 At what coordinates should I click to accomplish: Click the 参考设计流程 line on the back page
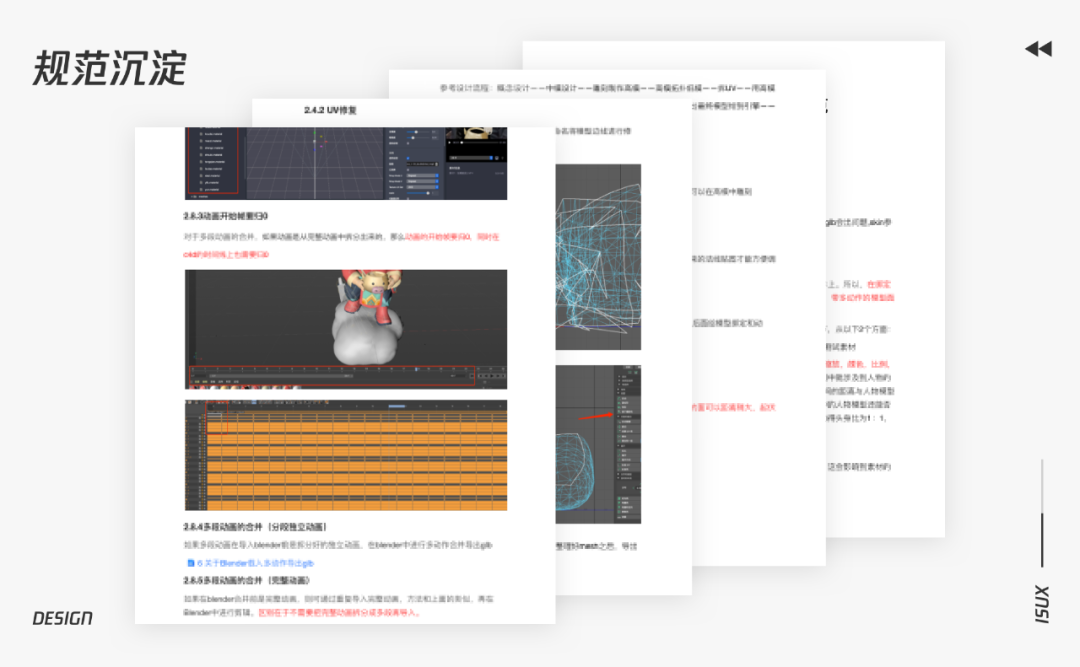pyautogui.click(x=608, y=88)
